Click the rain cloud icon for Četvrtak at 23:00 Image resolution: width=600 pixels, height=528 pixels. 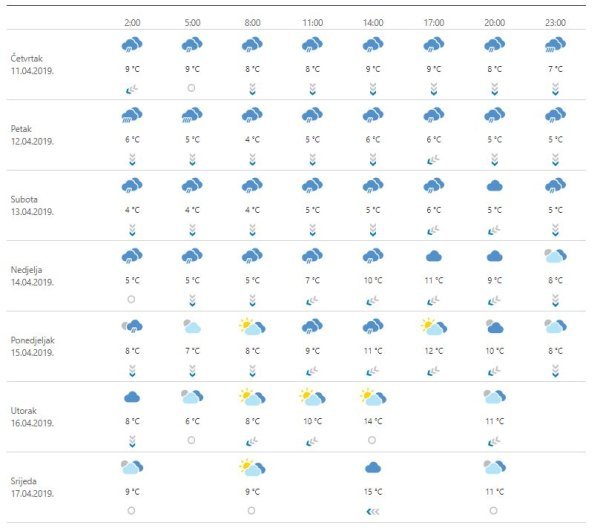coord(555,45)
